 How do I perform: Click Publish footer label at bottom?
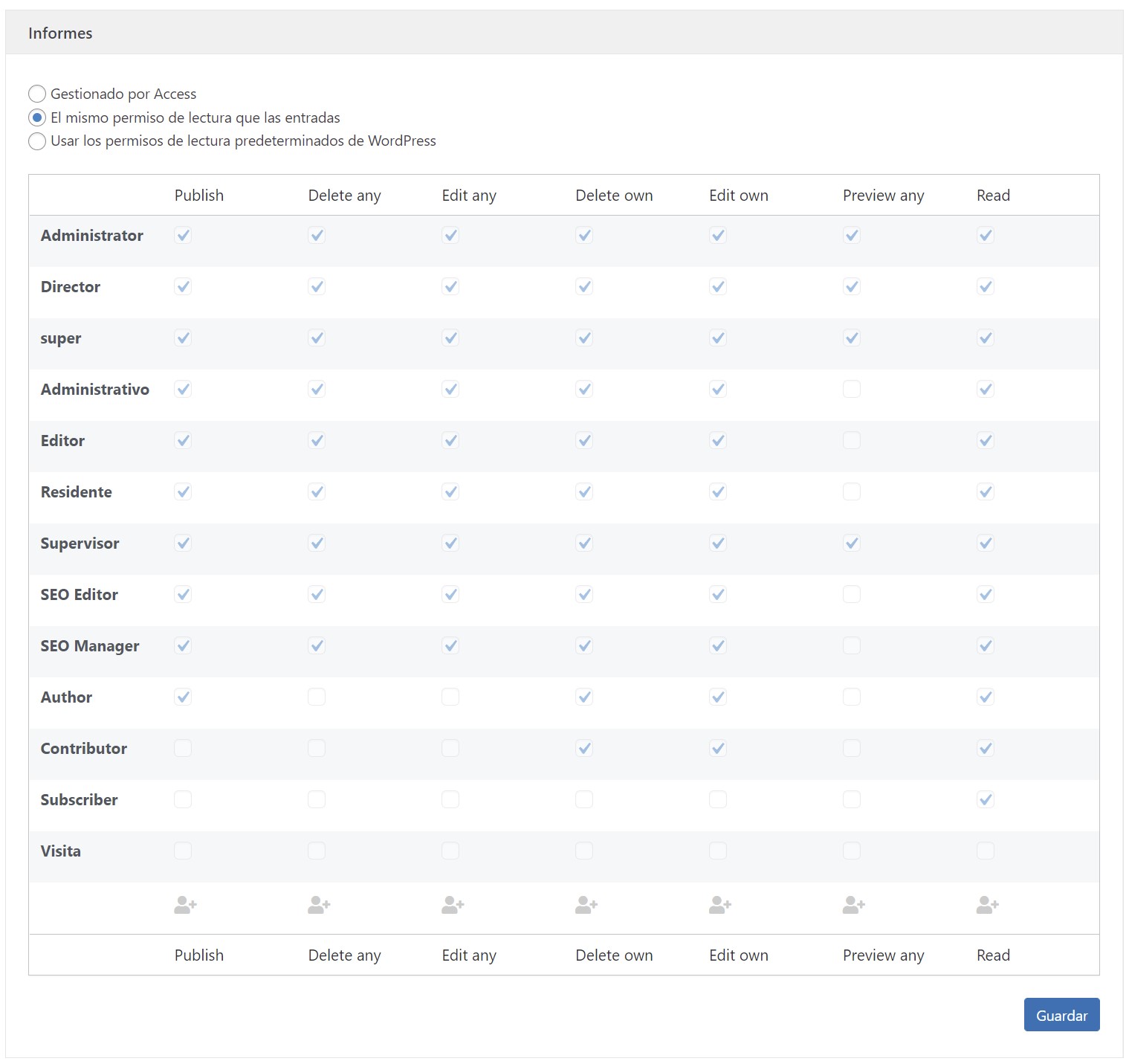click(x=199, y=955)
